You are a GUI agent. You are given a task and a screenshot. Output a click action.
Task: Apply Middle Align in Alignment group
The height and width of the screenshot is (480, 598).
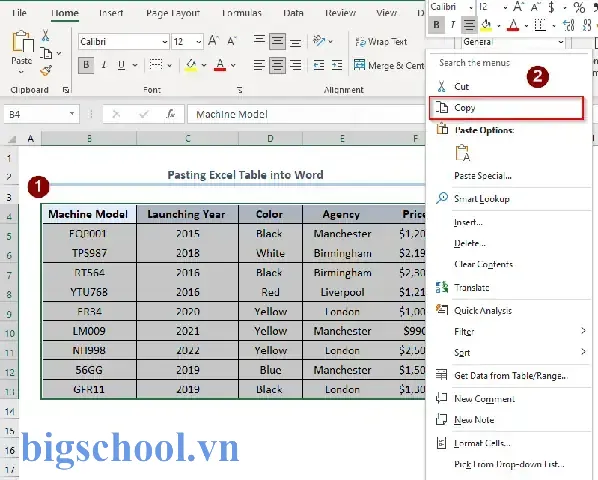click(277, 41)
